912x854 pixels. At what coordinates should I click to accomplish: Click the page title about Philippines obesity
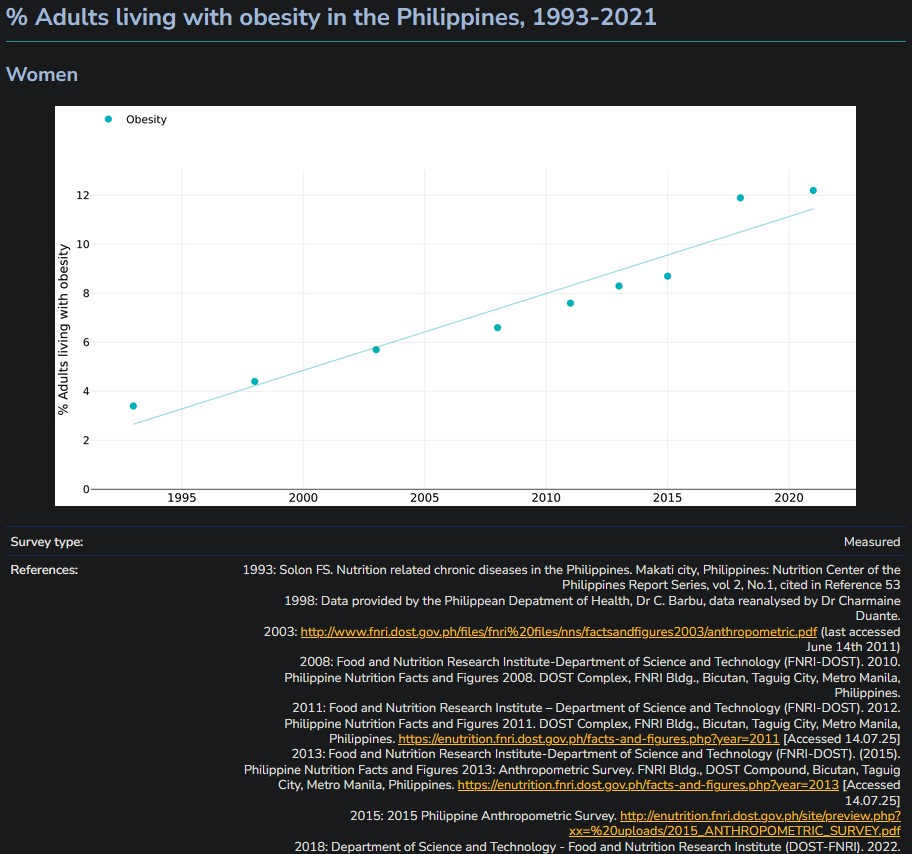[331, 17]
